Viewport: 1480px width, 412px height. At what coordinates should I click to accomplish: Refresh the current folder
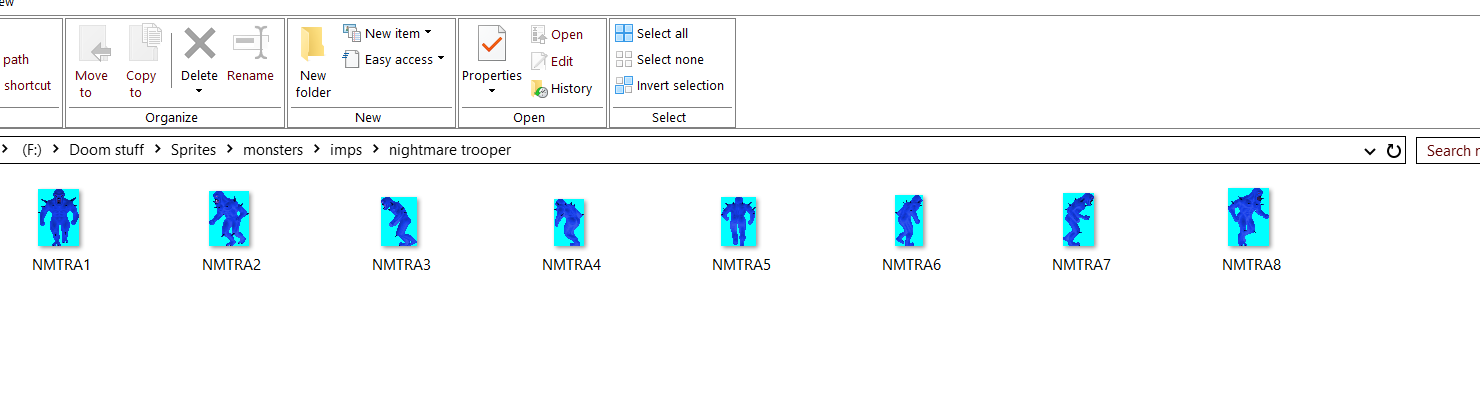point(1393,151)
